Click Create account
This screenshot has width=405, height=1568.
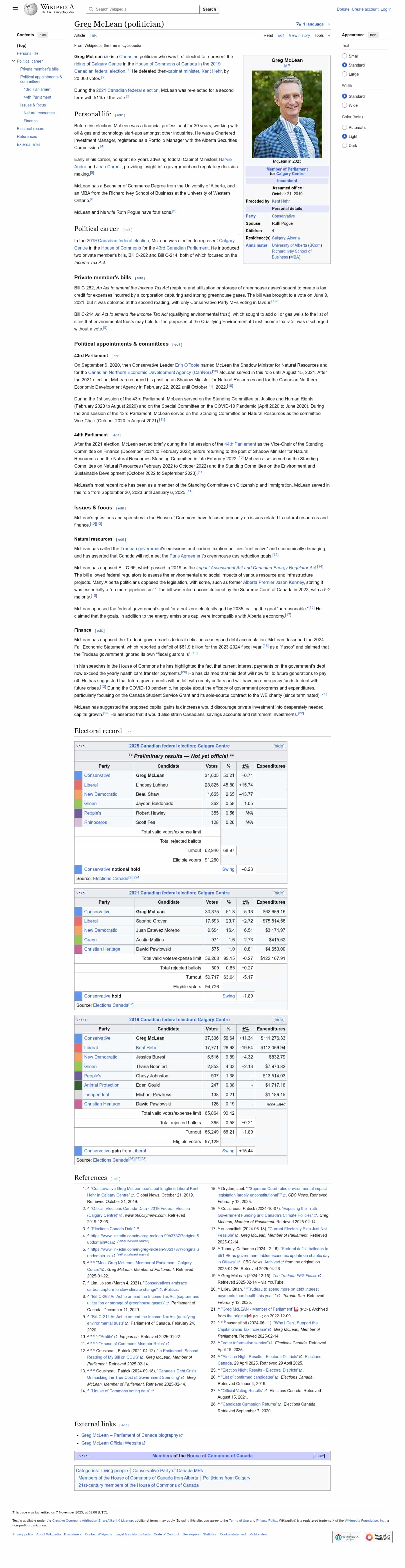pyautogui.click(x=365, y=9)
